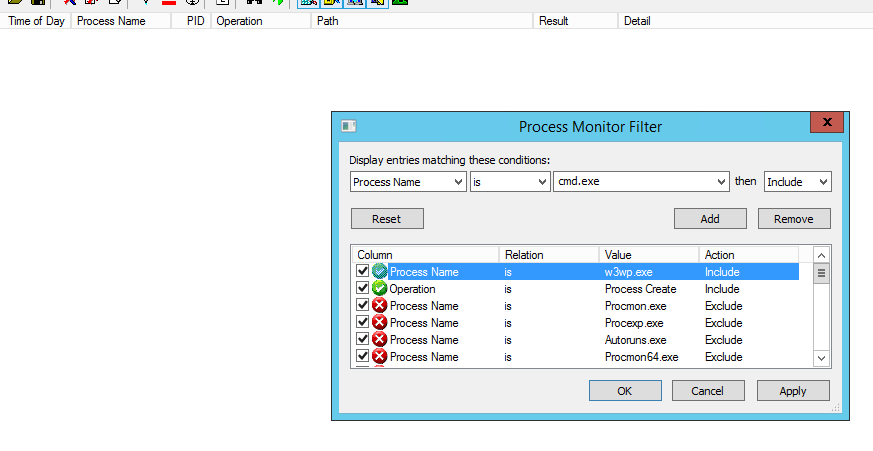Toggle Show Registry Activity in the toolbar
The image size is (873, 451).
click(x=307, y=3)
